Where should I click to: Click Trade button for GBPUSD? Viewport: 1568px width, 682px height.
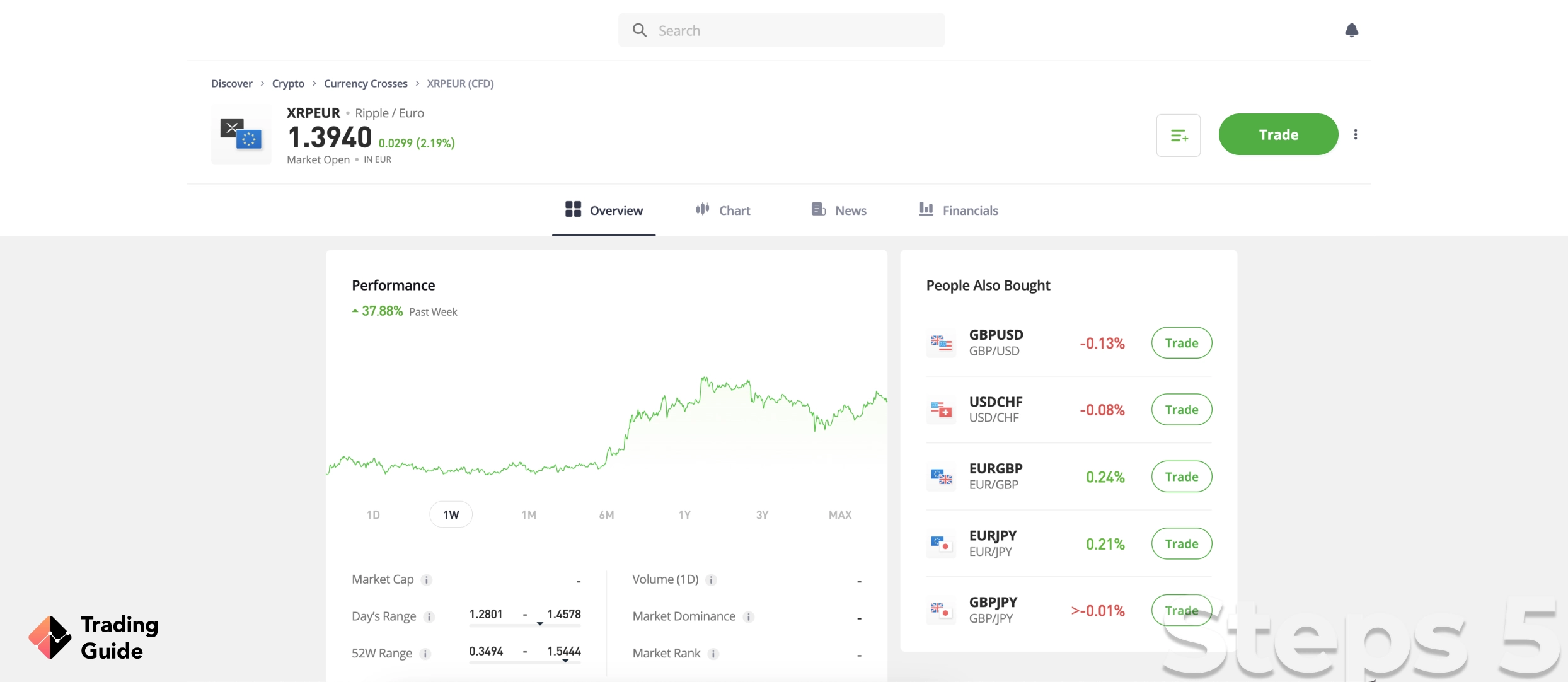[1182, 343]
